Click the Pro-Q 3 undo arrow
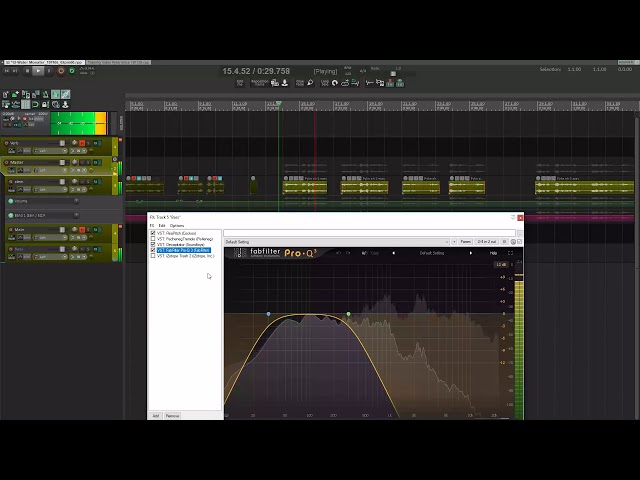Viewport: 640px width, 480px height. coord(338,253)
